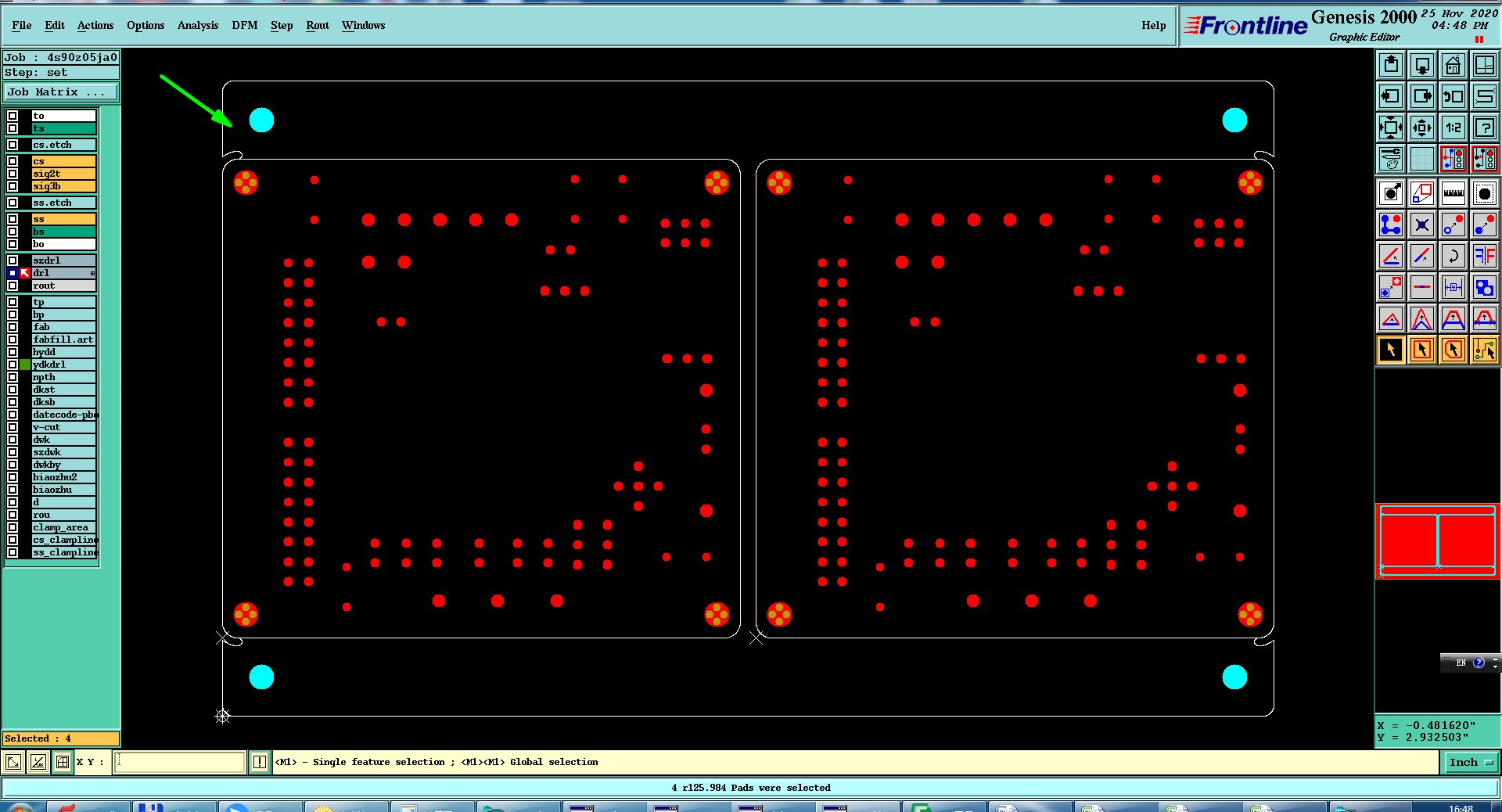Click the pan right icon
Viewport: 1502px width, 812px height.
[1422, 96]
